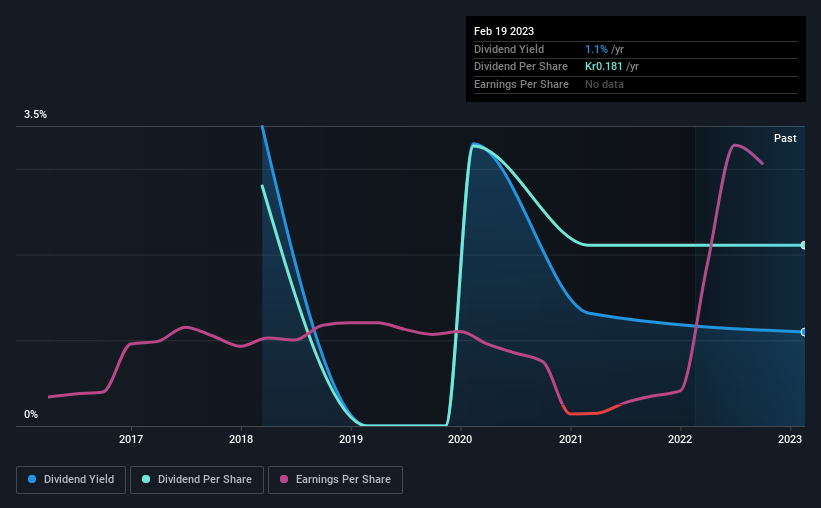Viewport: 821px width, 508px height.
Task: Click the 2017 x-axis label
Action: [131, 439]
